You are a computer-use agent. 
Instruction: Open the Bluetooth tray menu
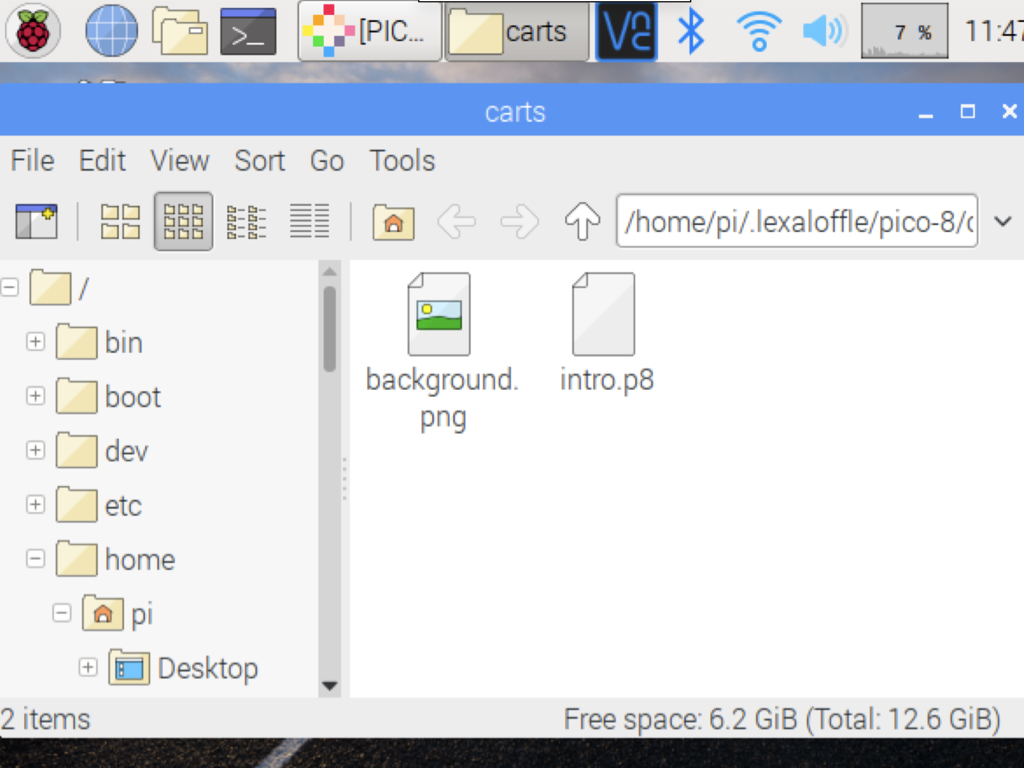[x=691, y=31]
